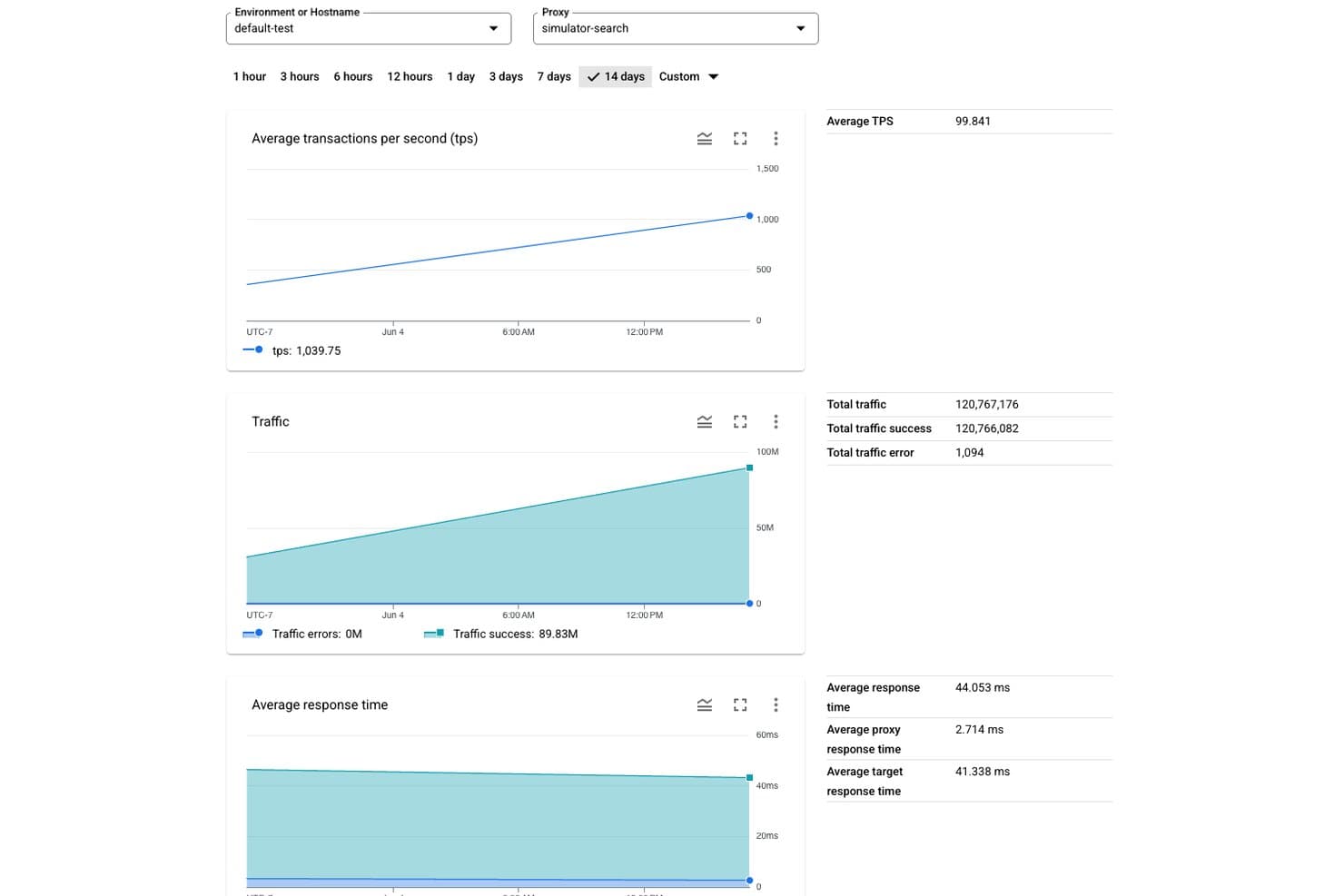Click Average response time chart title
This screenshot has height=896, width=1344.
click(320, 705)
